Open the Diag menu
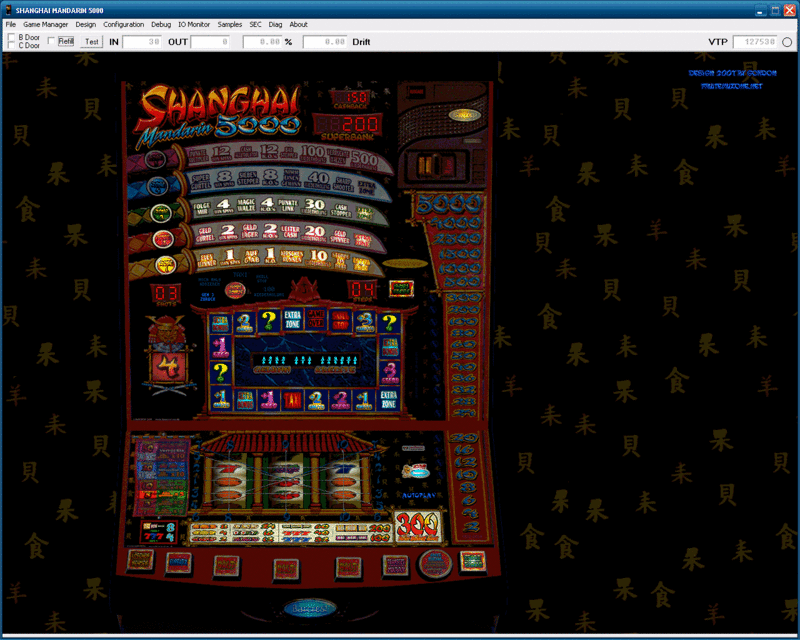The image size is (800, 640). click(x=275, y=24)
